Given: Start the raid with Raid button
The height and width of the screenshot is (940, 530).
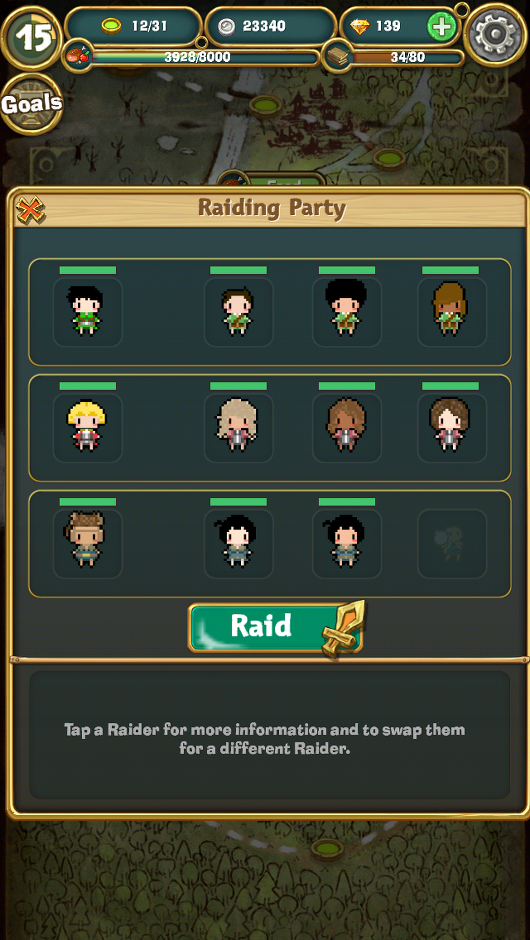Looking at the screenshot, I should click(x=276, y=627).
